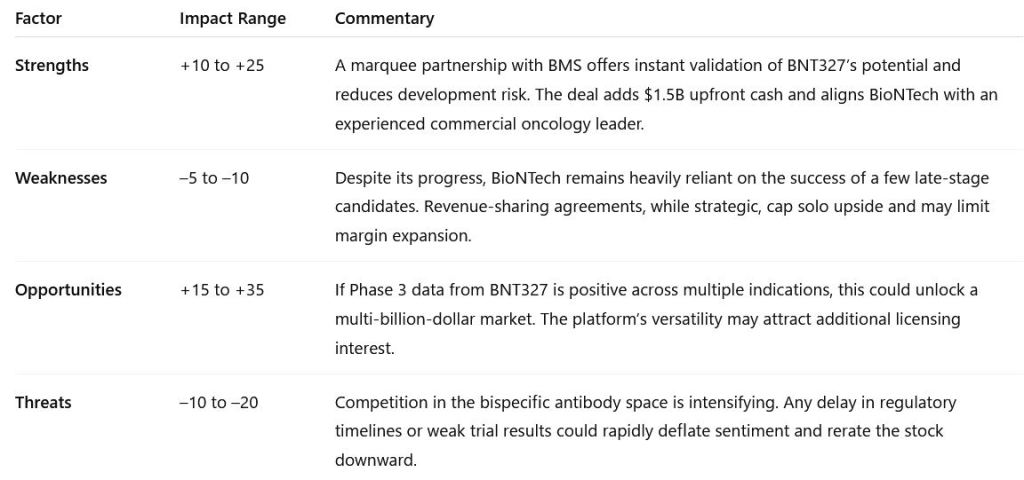Select the Threats row label
Image resolution: width=1024 pixels, height=480 pixels.
point(43,402)
